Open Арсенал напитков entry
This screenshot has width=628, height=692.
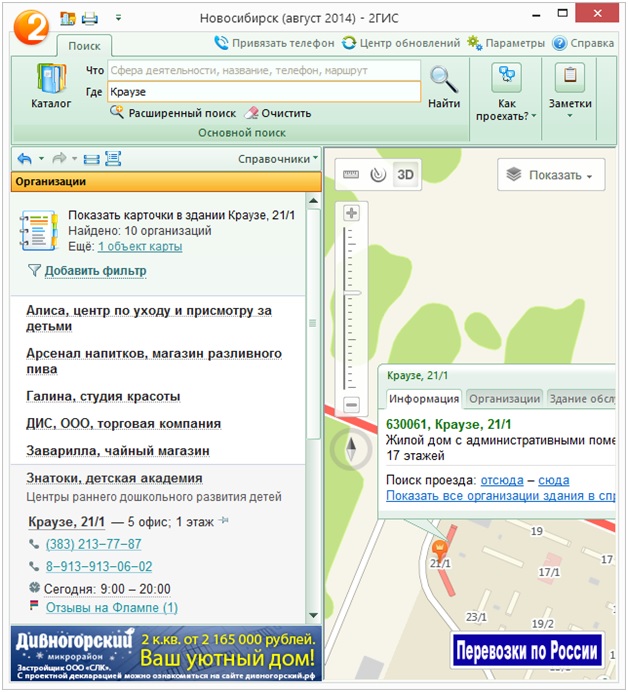[x=154, y=361]
